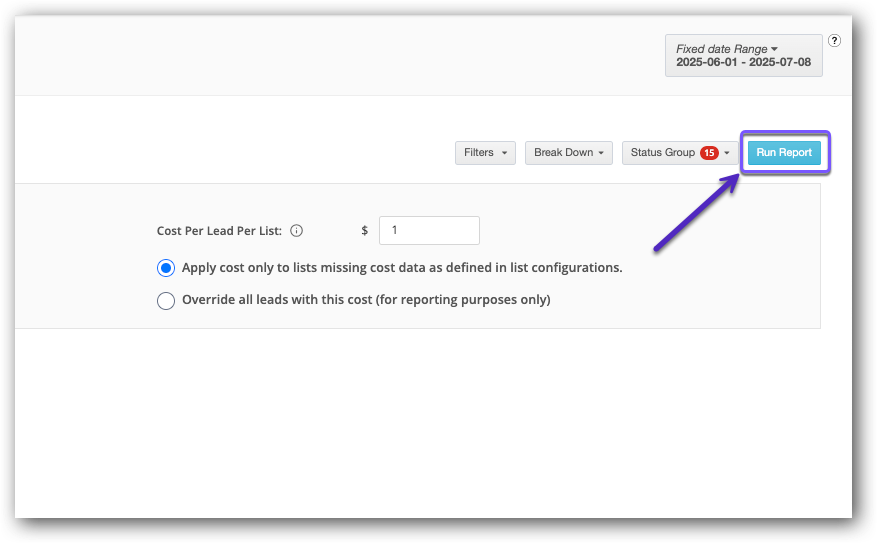Click the small arrow after Status Group badge
877x543 pixels.
727,153
